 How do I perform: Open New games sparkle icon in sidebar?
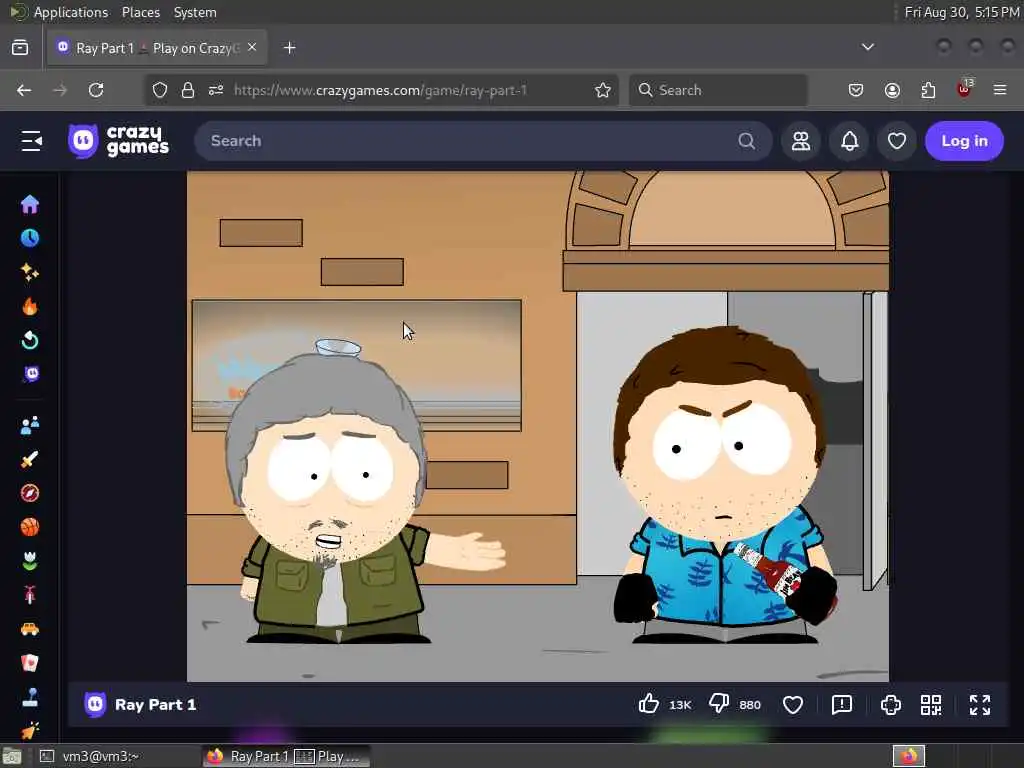(x=30, y=272)
